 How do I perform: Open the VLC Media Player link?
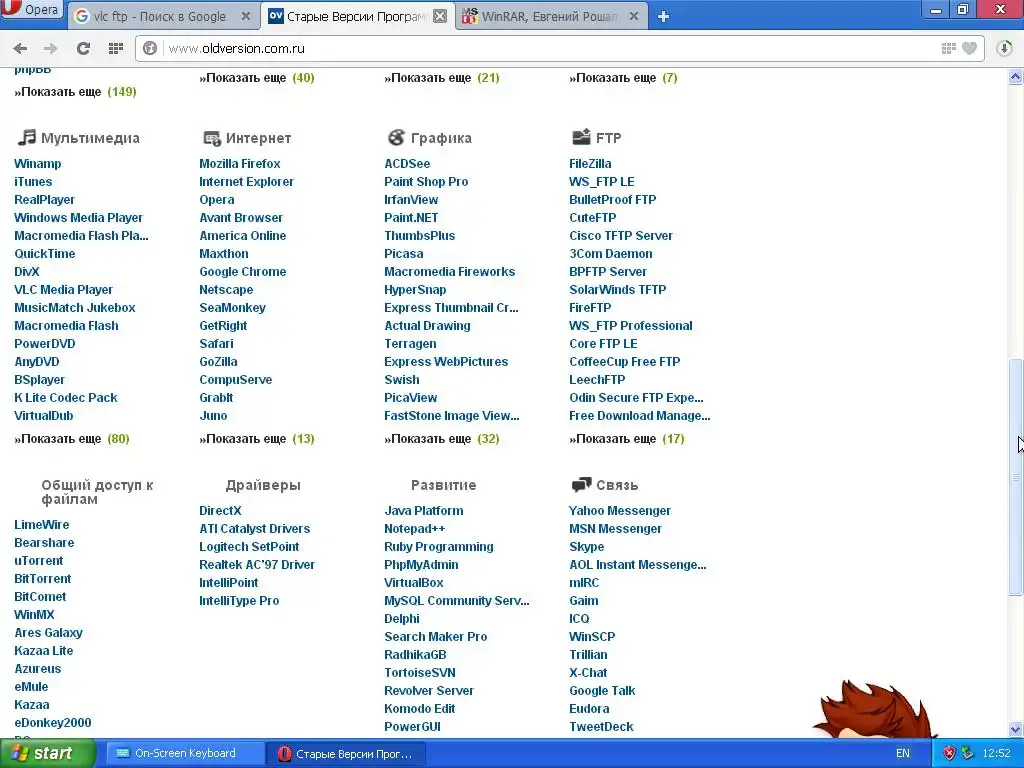(x=63, y=289)
